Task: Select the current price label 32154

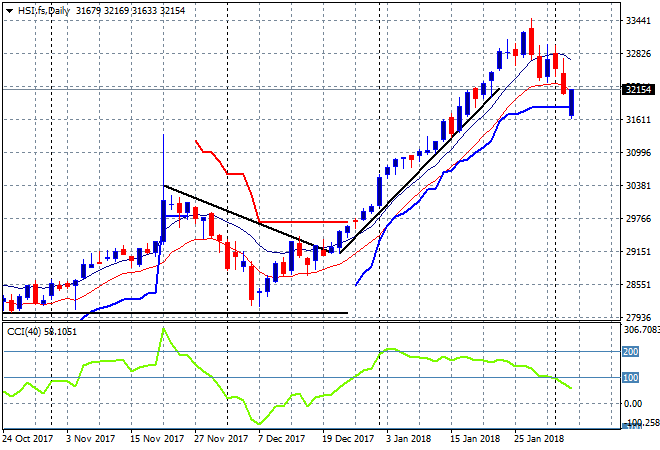Action: click(638, 89)
